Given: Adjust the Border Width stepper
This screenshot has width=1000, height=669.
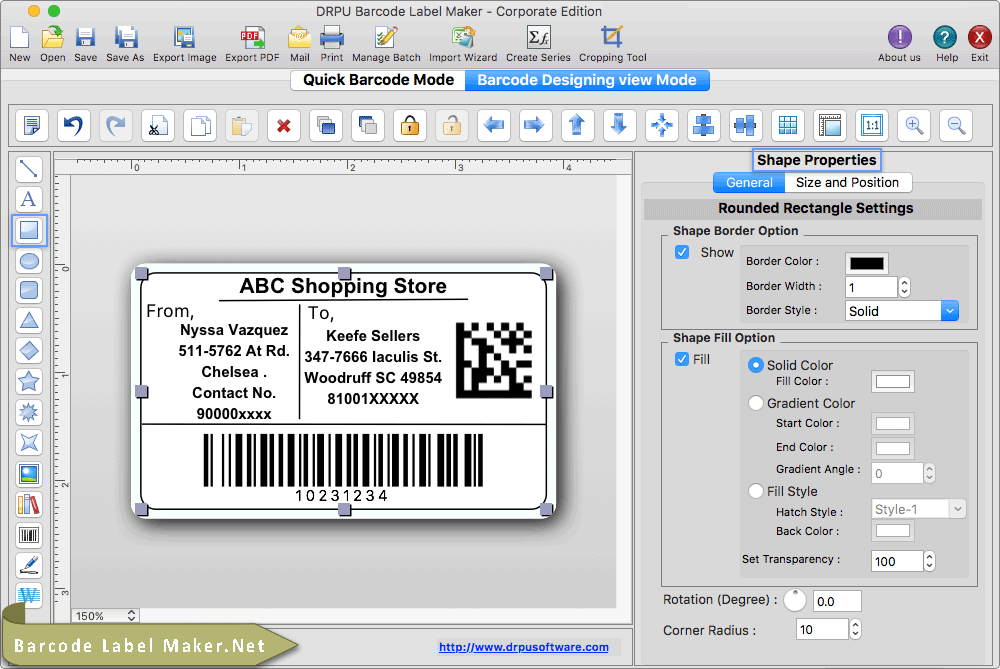Looking at the screenshot, I should (904, 287).
